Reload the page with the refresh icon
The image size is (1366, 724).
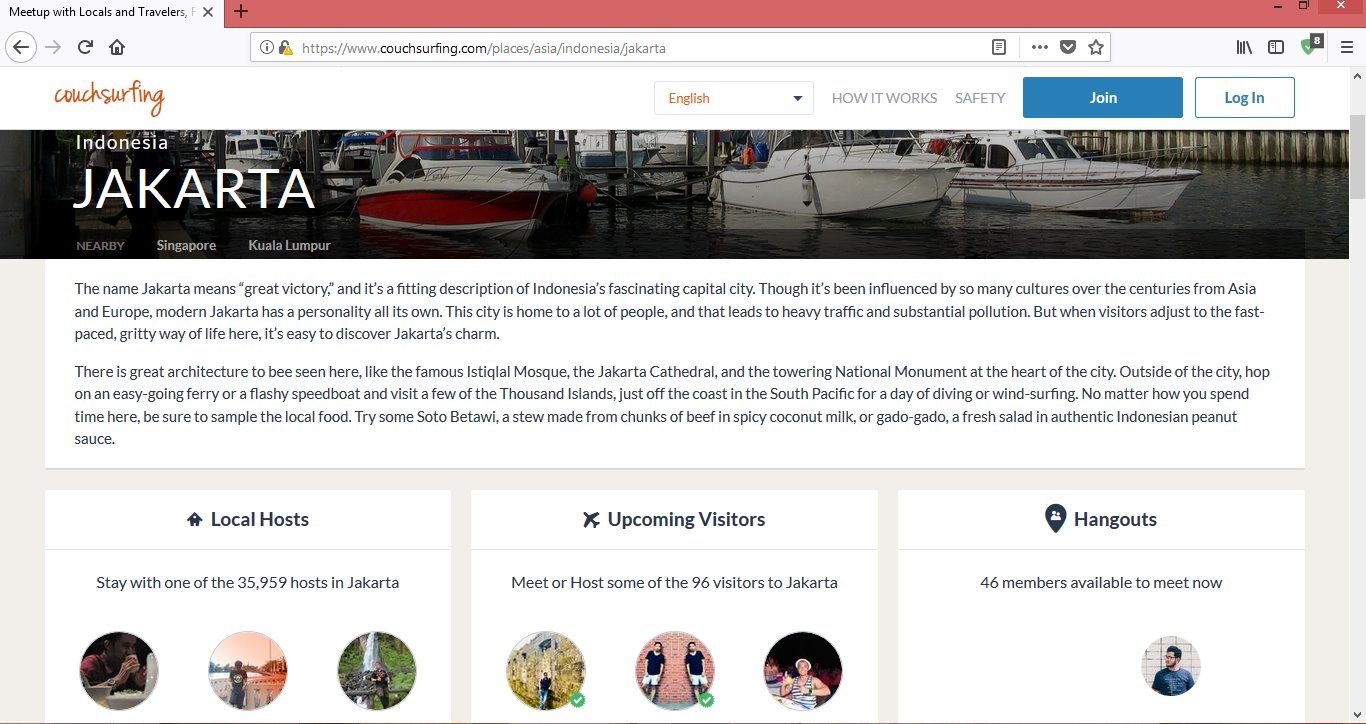[86, 47]
